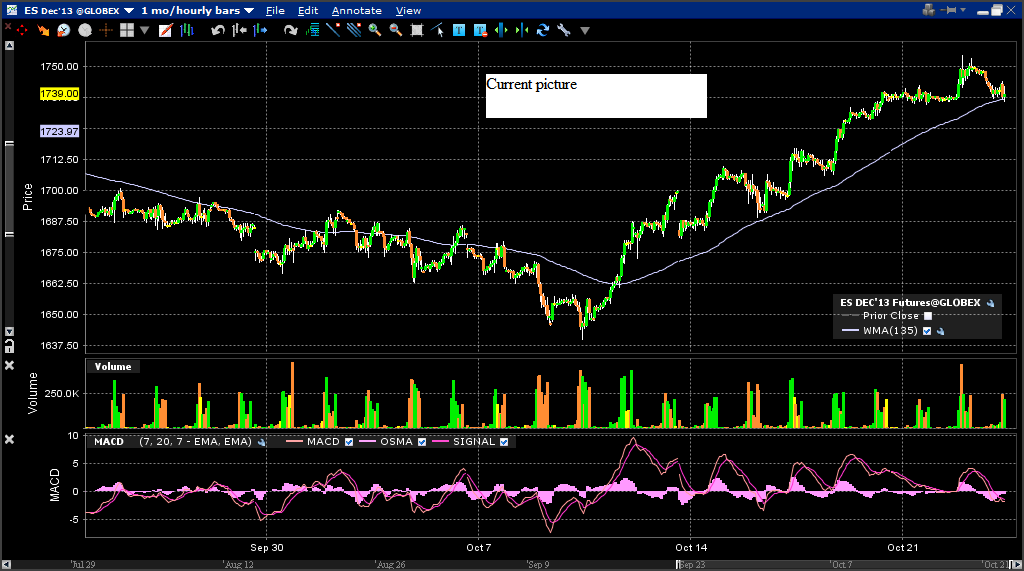Toggle the Prior Close checkbox
Viewport: 1024px width, 571px height.
click(928, 316)
